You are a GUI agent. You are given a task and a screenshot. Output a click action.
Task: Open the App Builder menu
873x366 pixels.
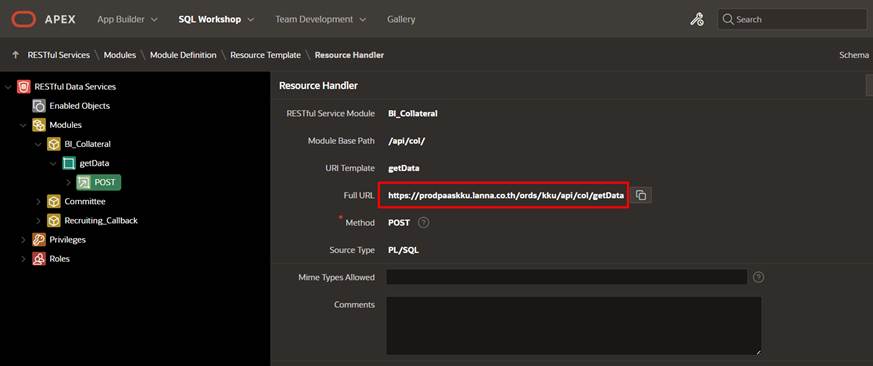(127, 19)
